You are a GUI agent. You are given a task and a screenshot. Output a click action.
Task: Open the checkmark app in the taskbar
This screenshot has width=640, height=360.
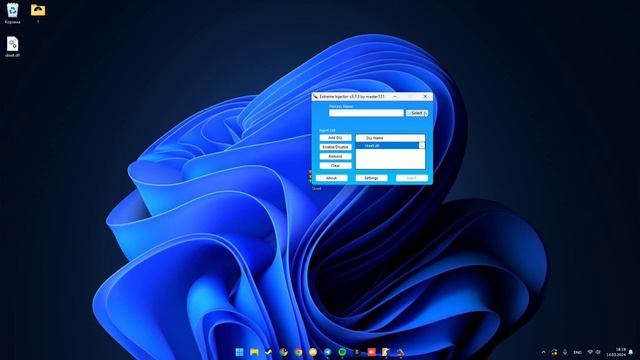pos(269,352)
